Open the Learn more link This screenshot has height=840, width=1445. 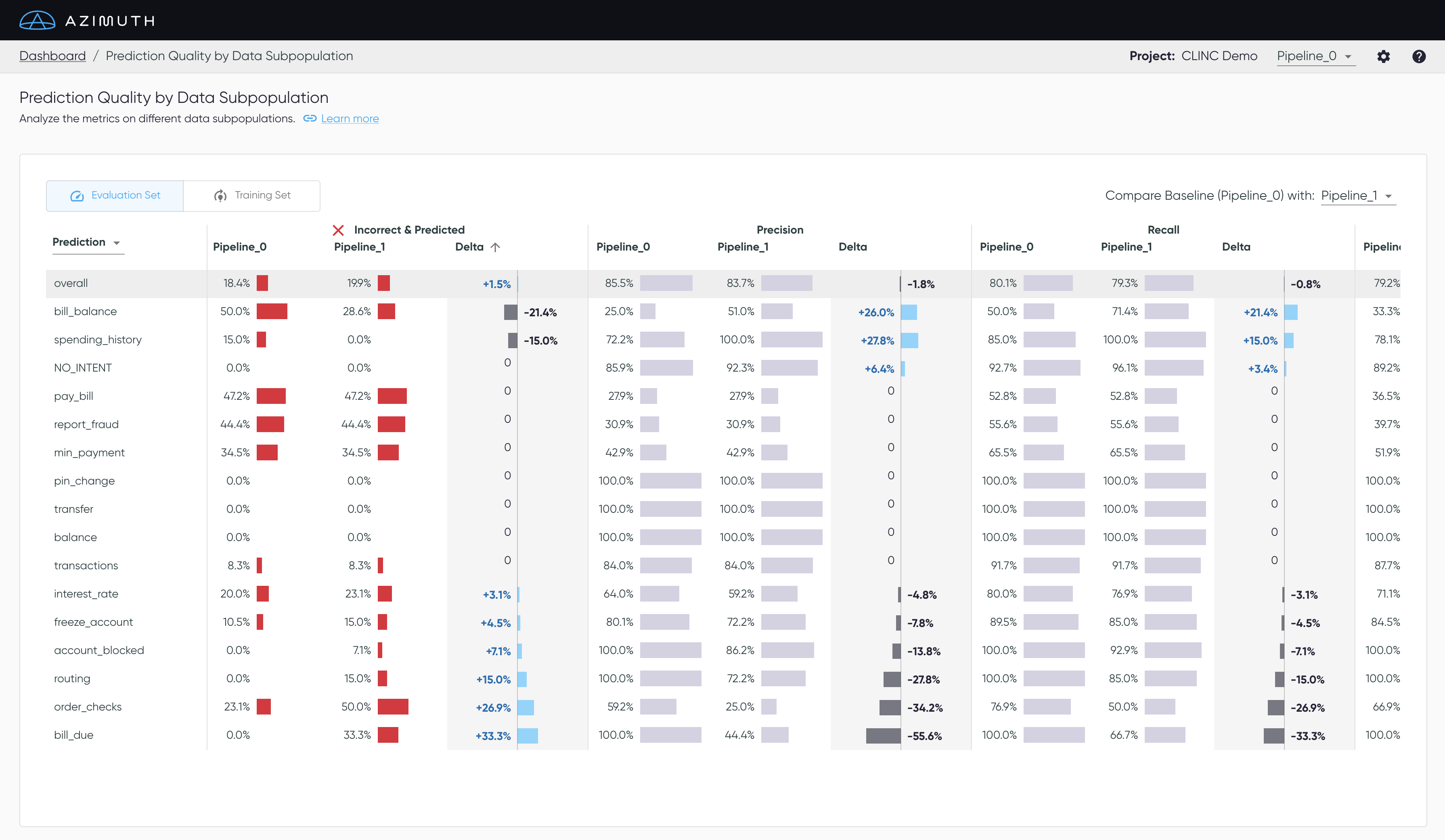coord(350,119)
